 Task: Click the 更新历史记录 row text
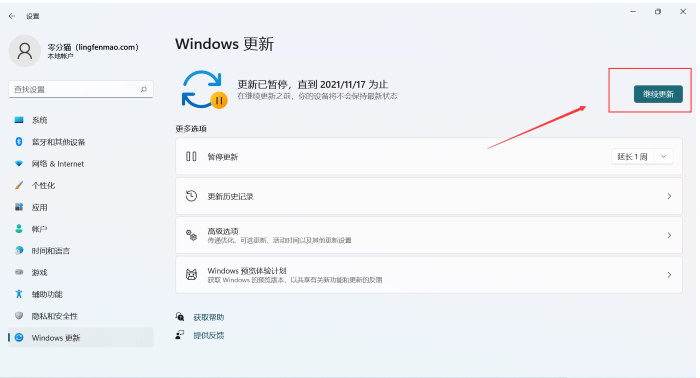pos(230,196)
